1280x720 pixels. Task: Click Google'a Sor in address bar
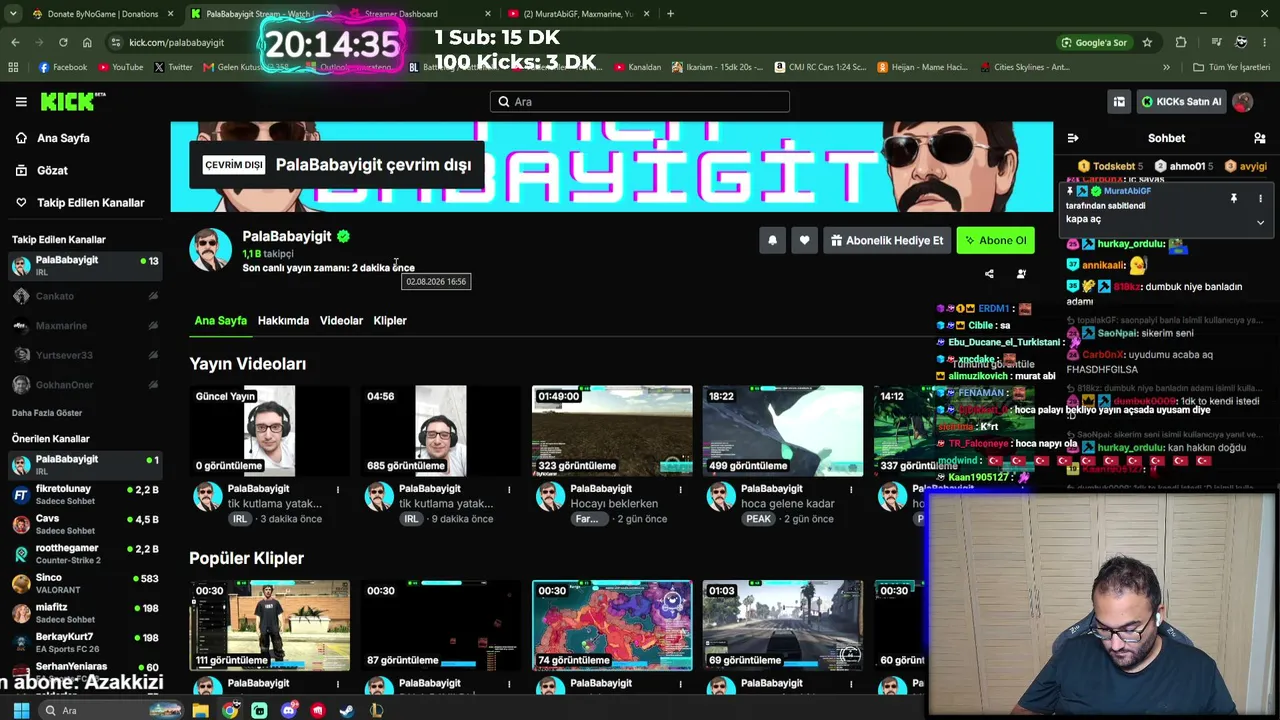click(1094, 42)
